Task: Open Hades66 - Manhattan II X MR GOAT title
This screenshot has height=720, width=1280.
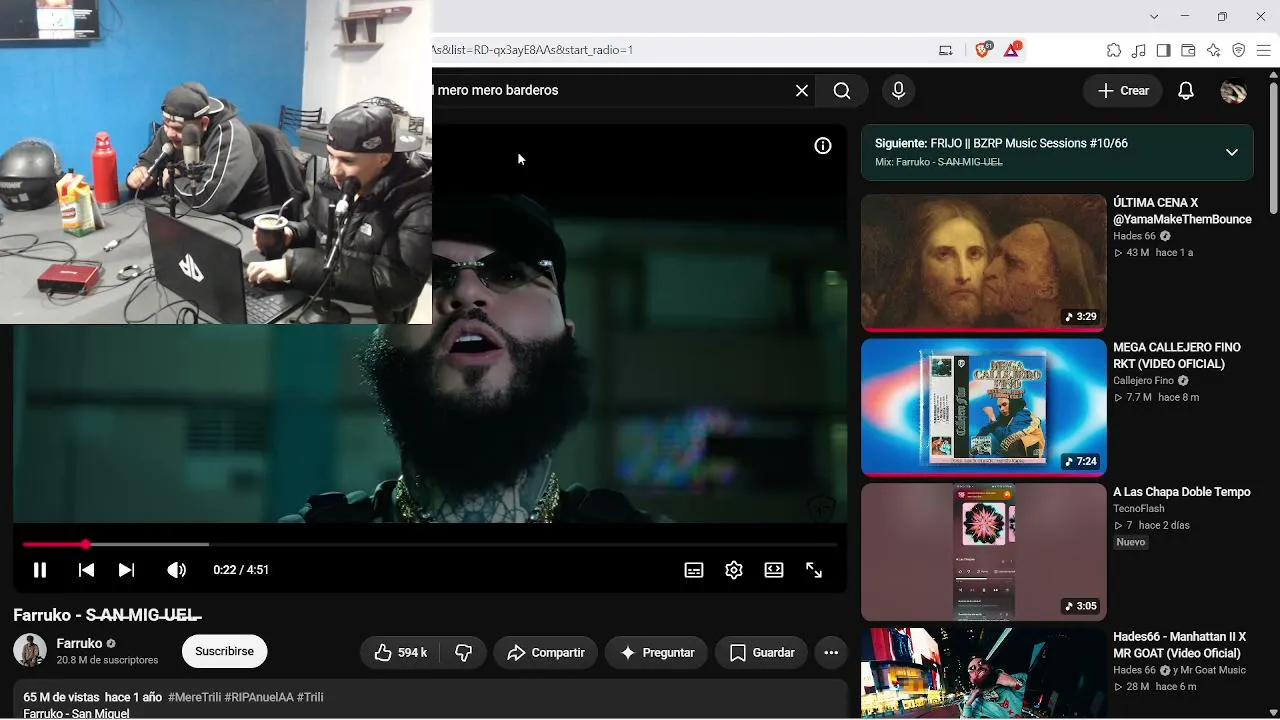Action: (1180, 645)
